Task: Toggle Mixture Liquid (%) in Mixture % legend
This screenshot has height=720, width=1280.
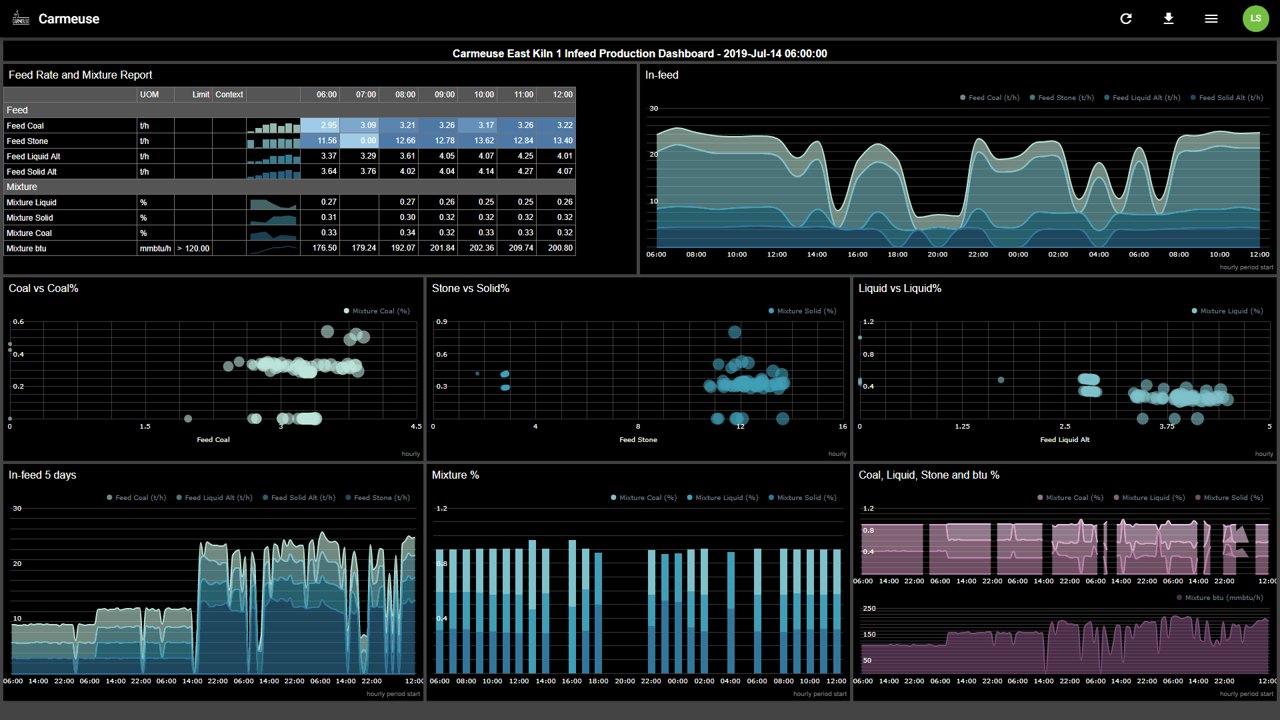Action: click(x=722, y=497)
